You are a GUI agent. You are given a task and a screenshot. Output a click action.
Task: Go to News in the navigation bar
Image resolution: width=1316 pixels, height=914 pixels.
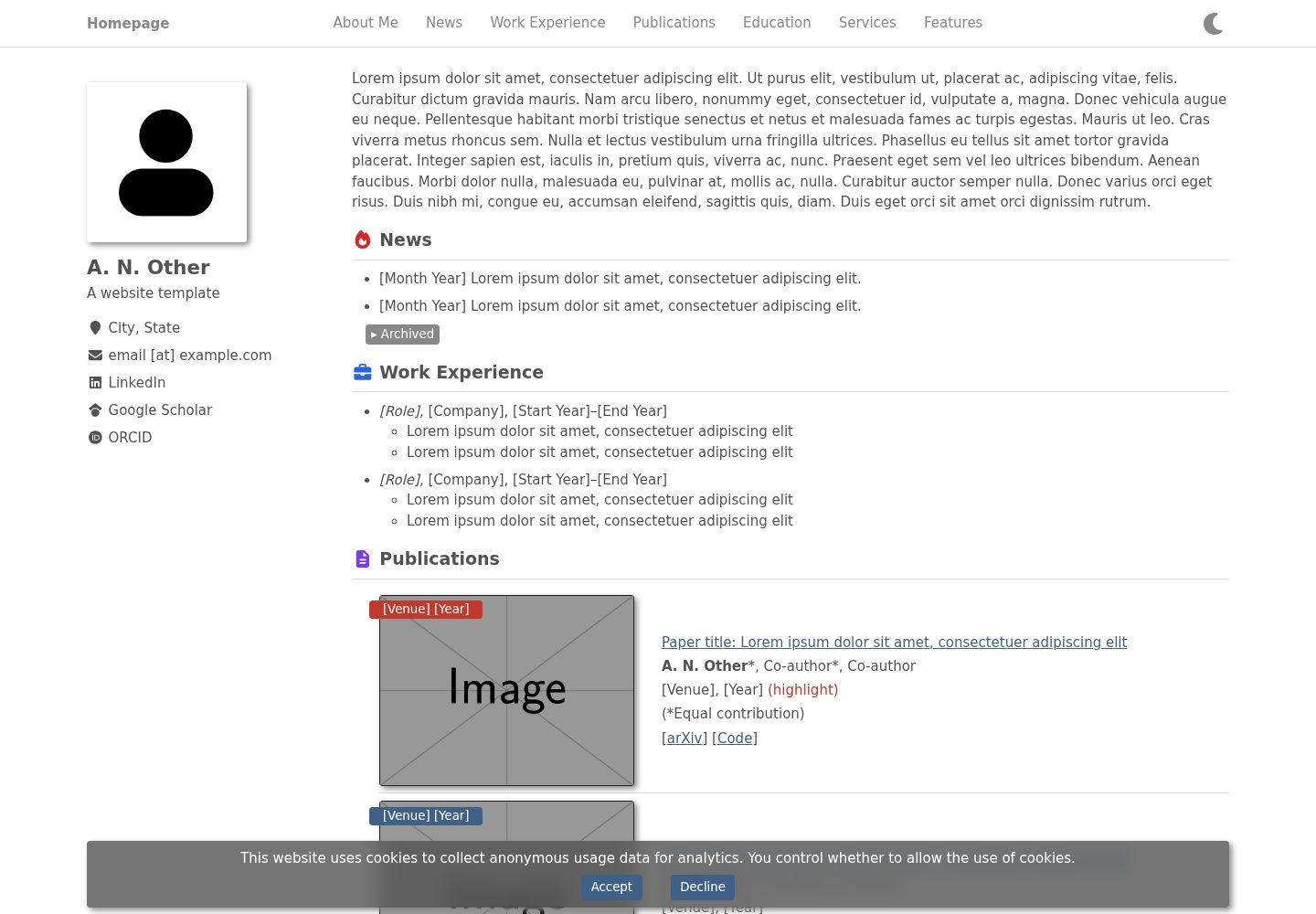444,23
